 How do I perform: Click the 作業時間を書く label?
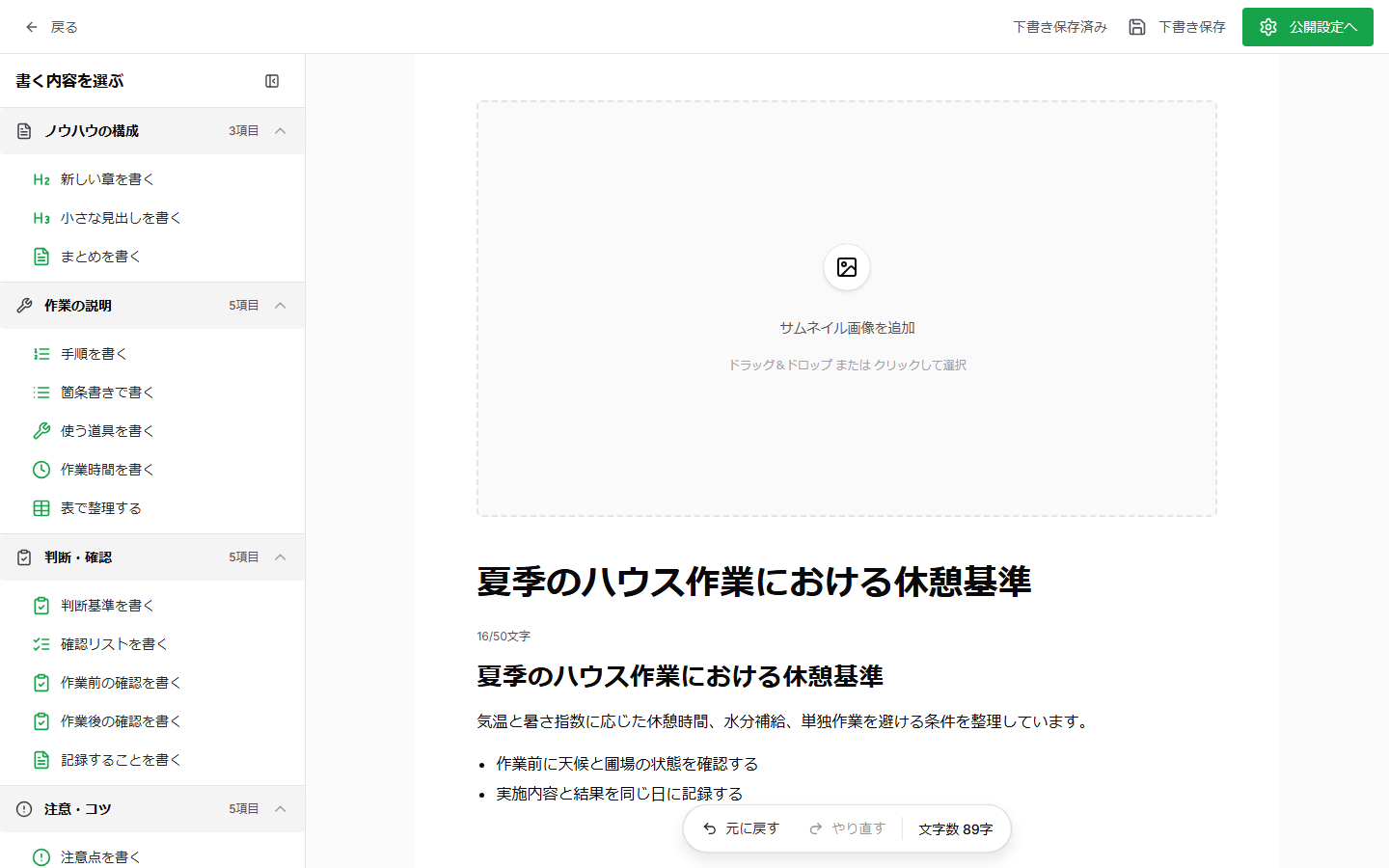tap(107, 470)
